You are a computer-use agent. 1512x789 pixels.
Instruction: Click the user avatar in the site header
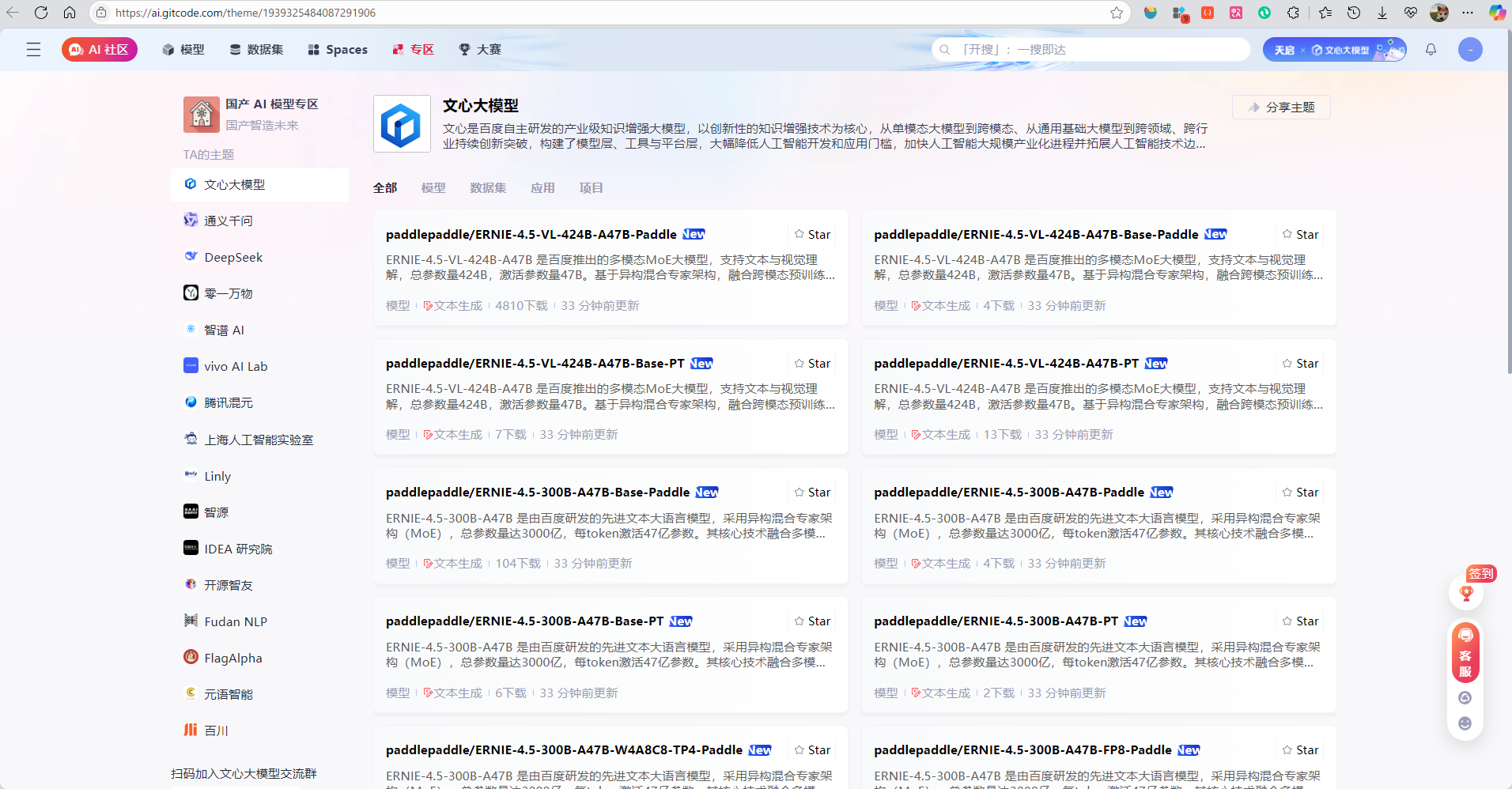point(1470,50)
